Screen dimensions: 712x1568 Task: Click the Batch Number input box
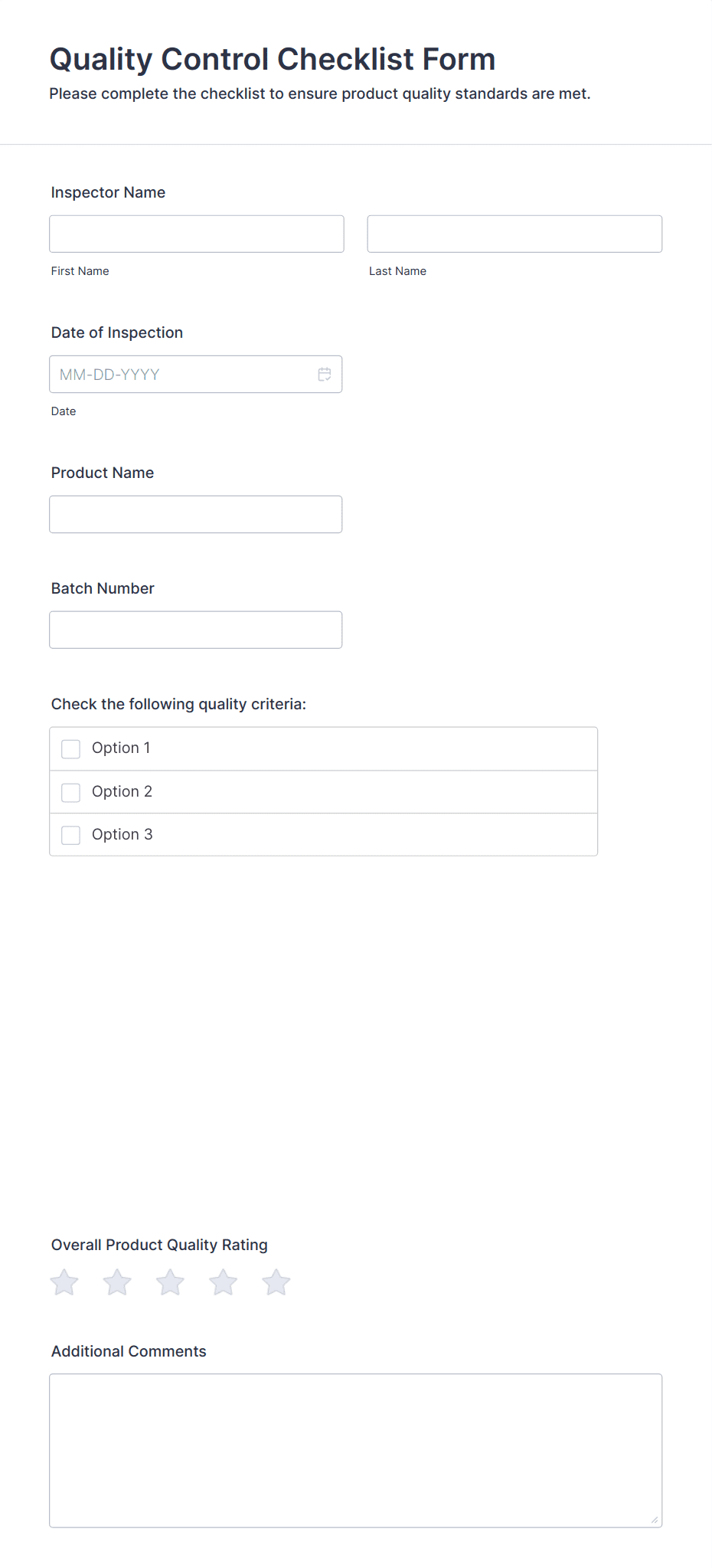(x=196, y=629)
